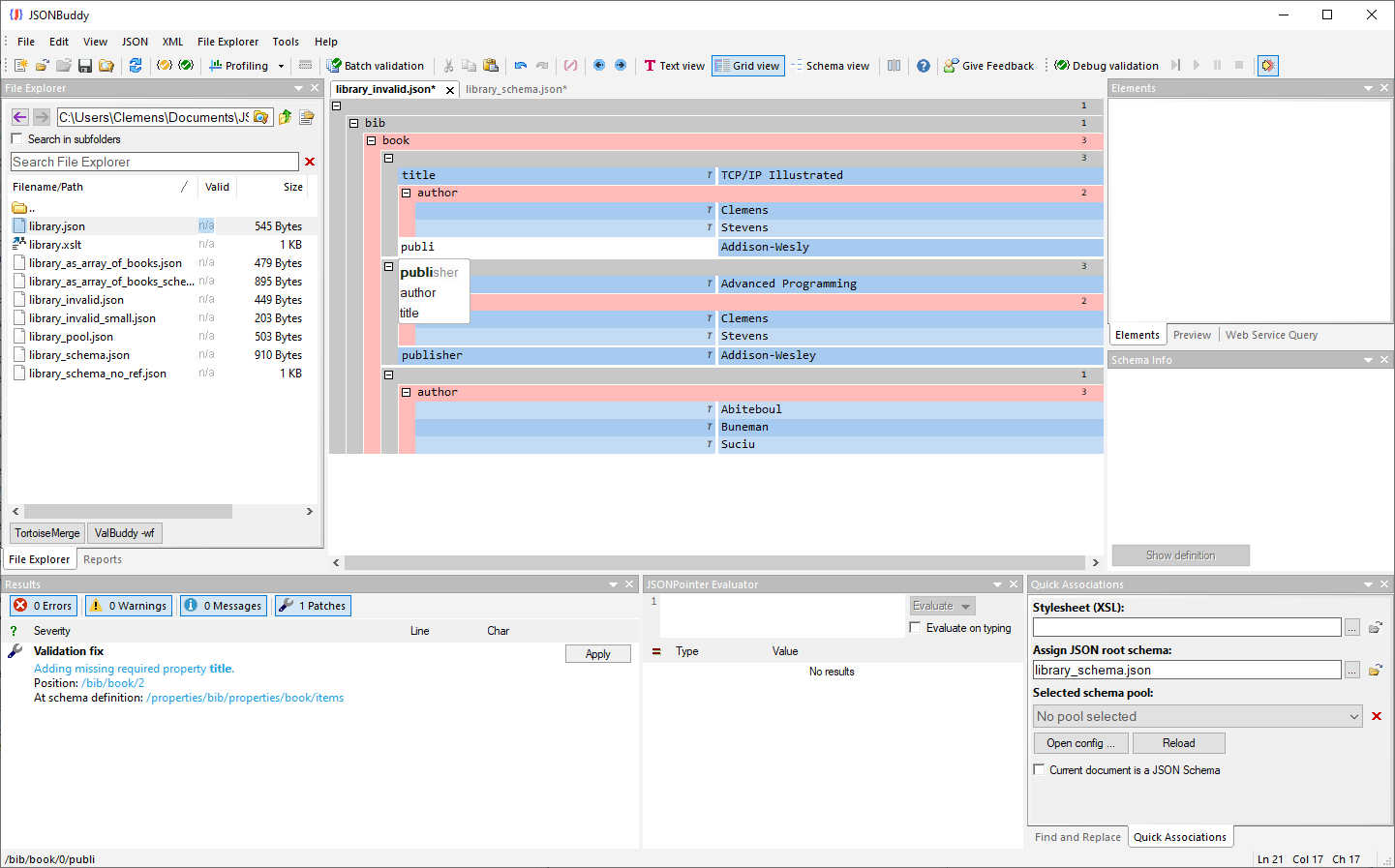Click grid editor horizontal scrollbar

click(714, 562)
